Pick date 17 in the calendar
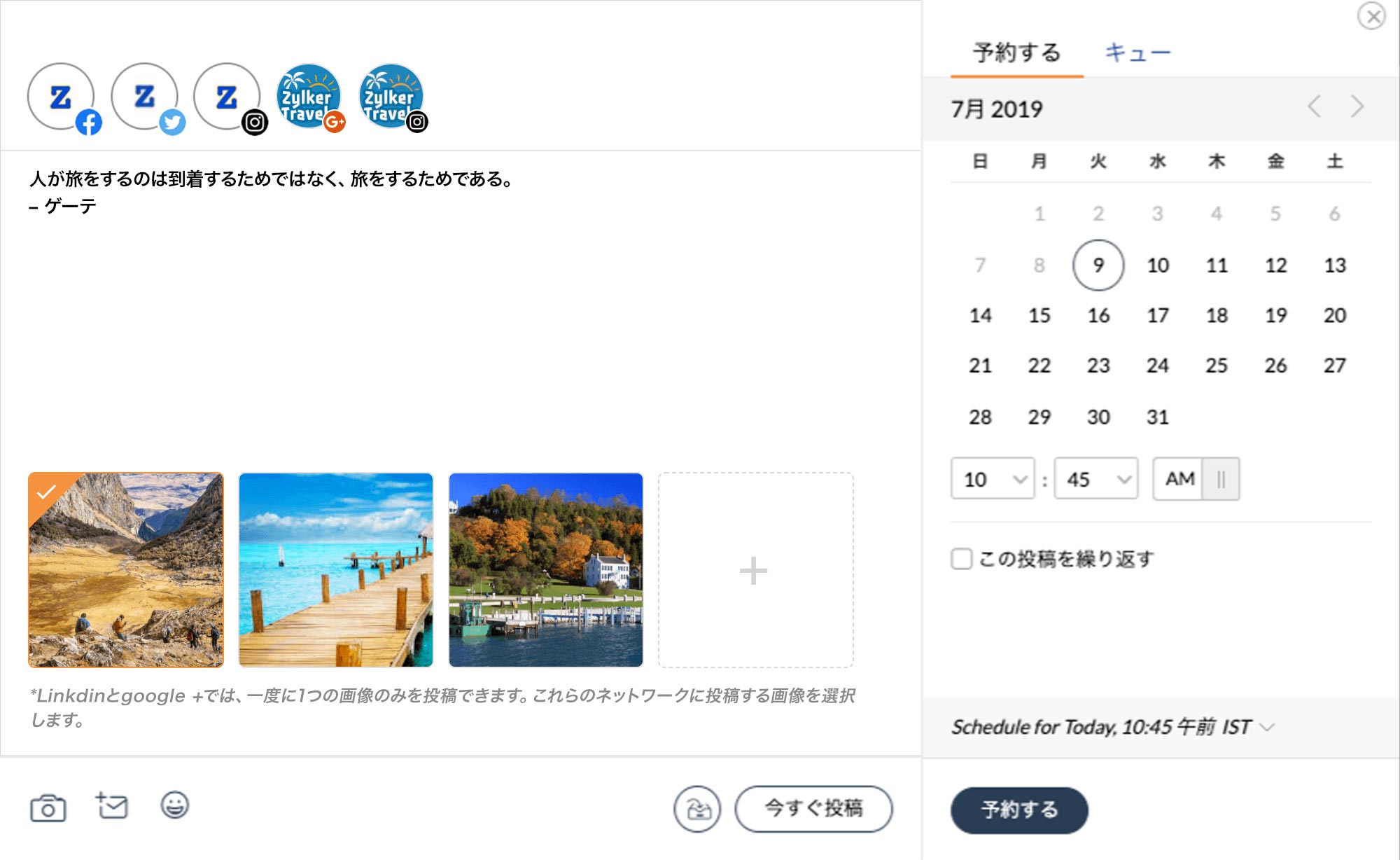Image resolution: width=1400 pixels, height=860 pixels. click(1158, 316)
